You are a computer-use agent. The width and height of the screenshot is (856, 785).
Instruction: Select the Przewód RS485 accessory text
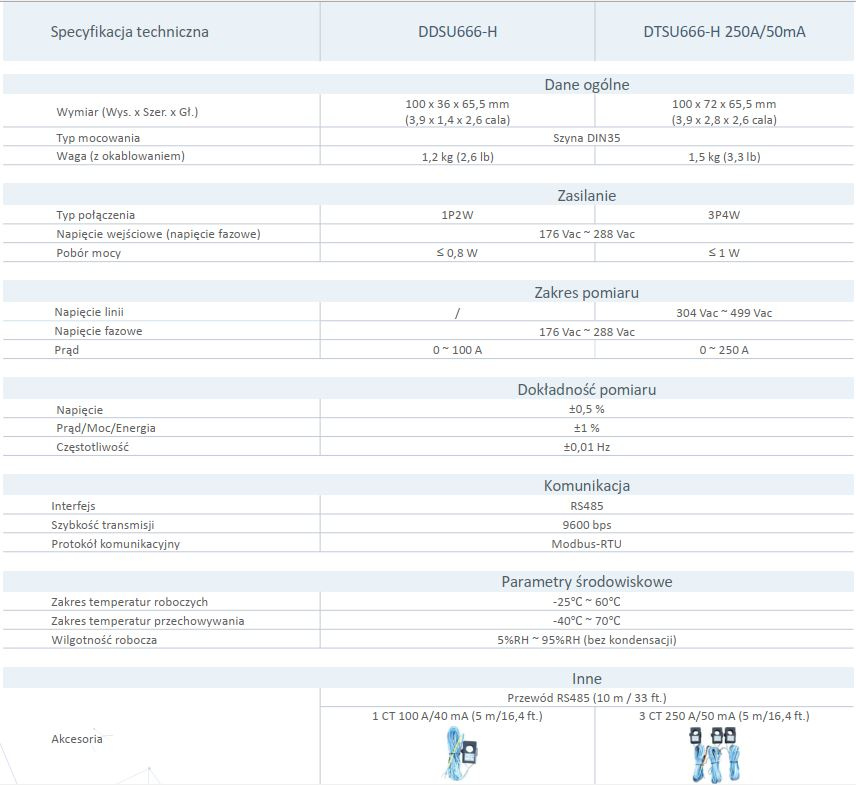point(586,698)
